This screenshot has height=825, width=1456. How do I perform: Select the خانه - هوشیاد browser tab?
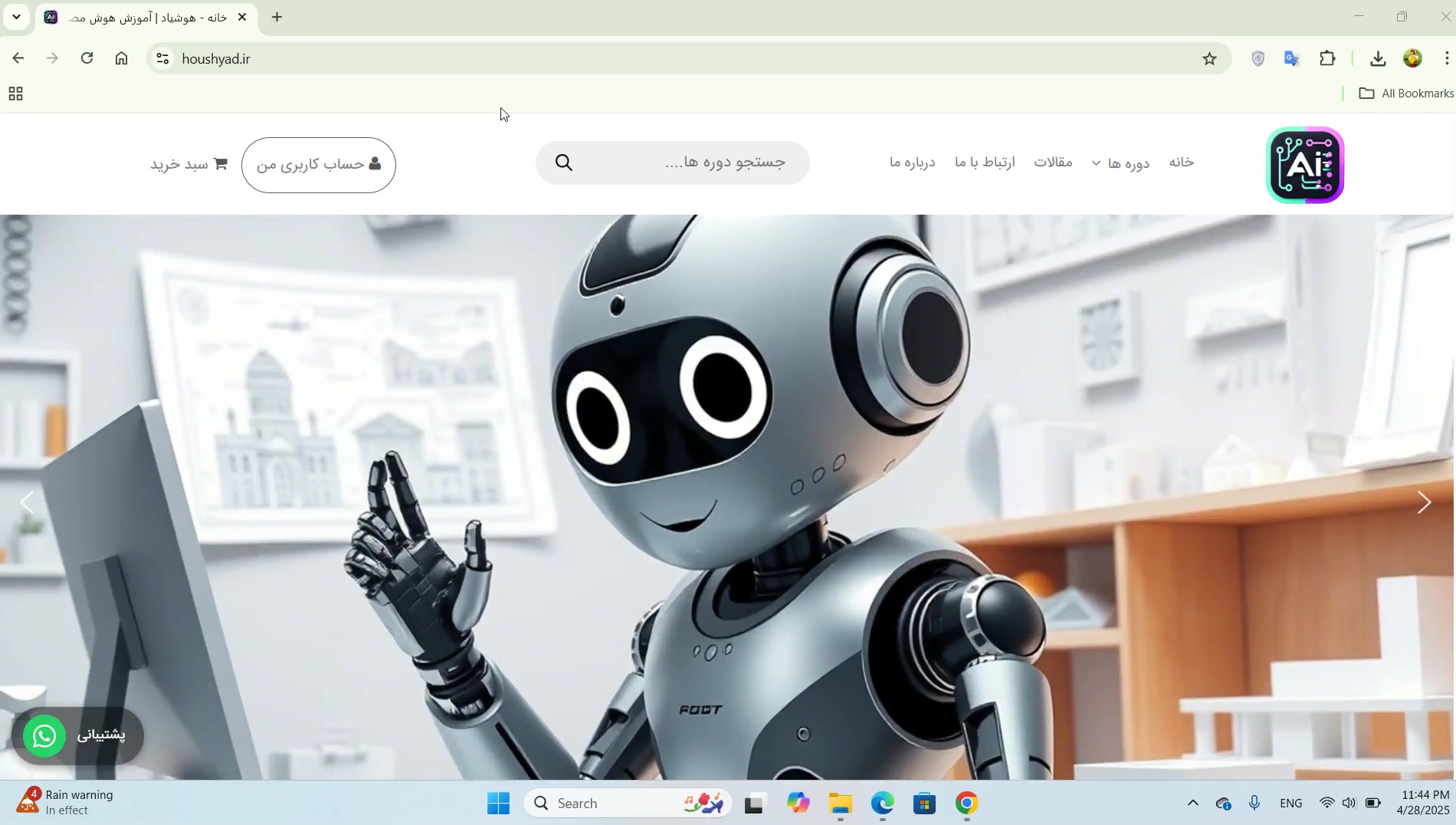point(146,17)
